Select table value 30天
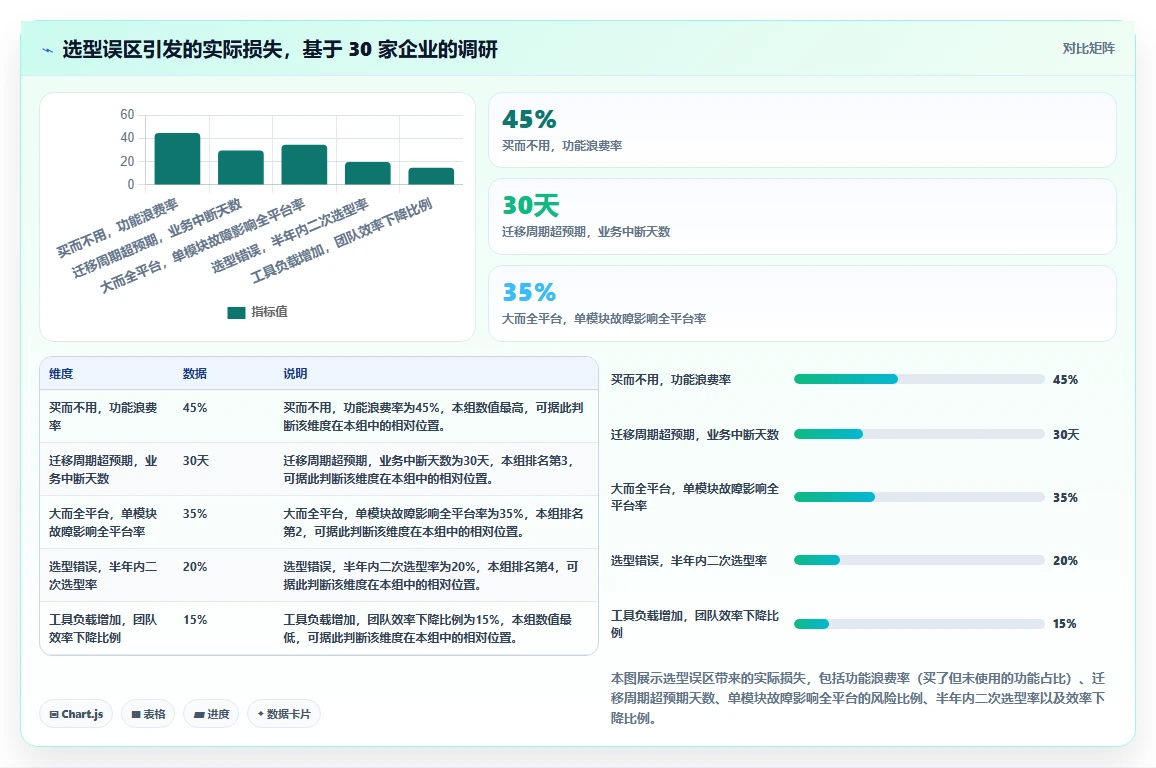The height and width of the screenshot is (768, 1156). coord(196,461)
